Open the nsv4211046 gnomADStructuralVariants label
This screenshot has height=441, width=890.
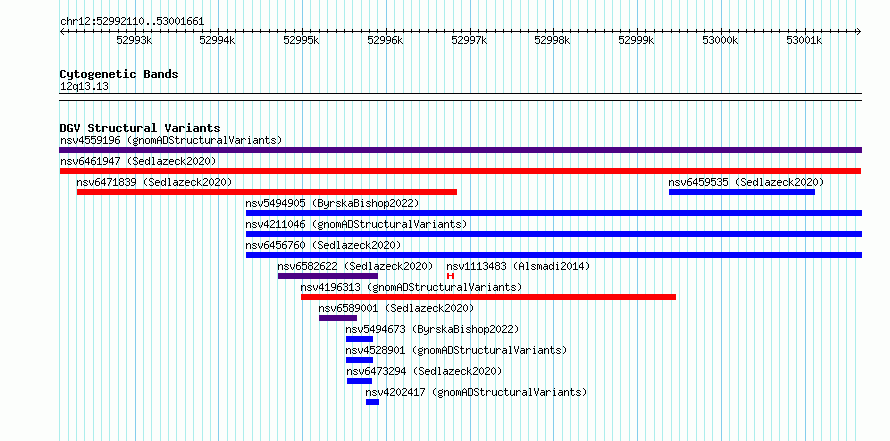pos(356,224)
